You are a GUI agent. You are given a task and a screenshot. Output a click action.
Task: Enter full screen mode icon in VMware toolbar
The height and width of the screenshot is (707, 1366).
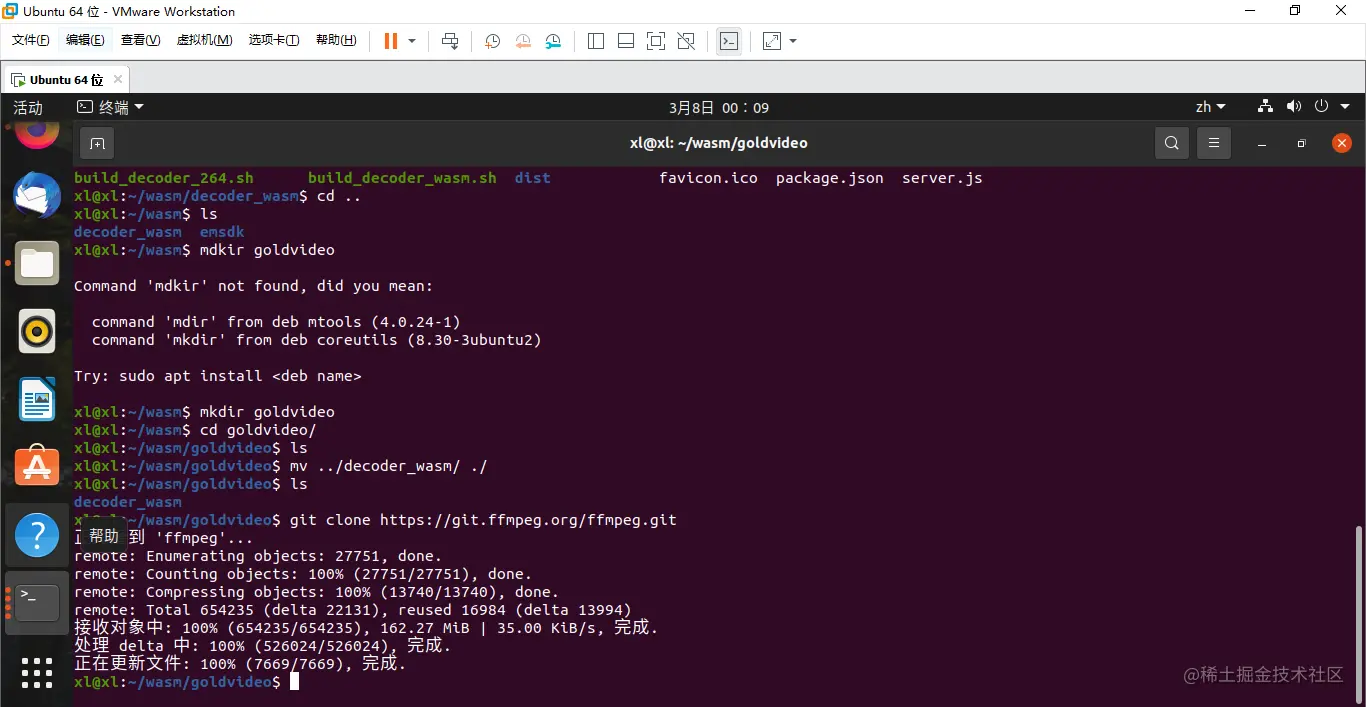[656, 41]
